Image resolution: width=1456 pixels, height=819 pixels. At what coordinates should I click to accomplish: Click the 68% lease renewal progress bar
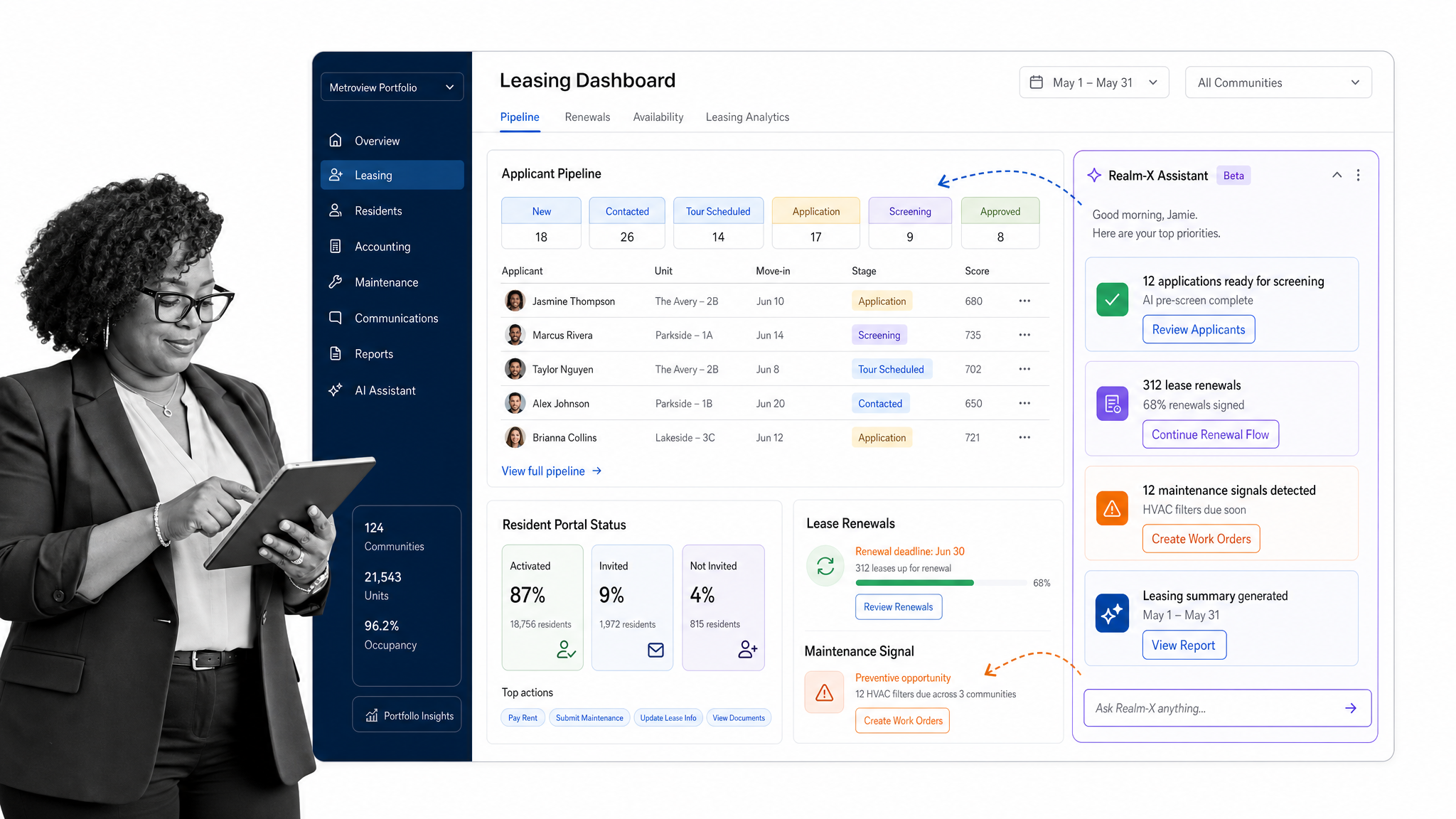click(941, 583)
